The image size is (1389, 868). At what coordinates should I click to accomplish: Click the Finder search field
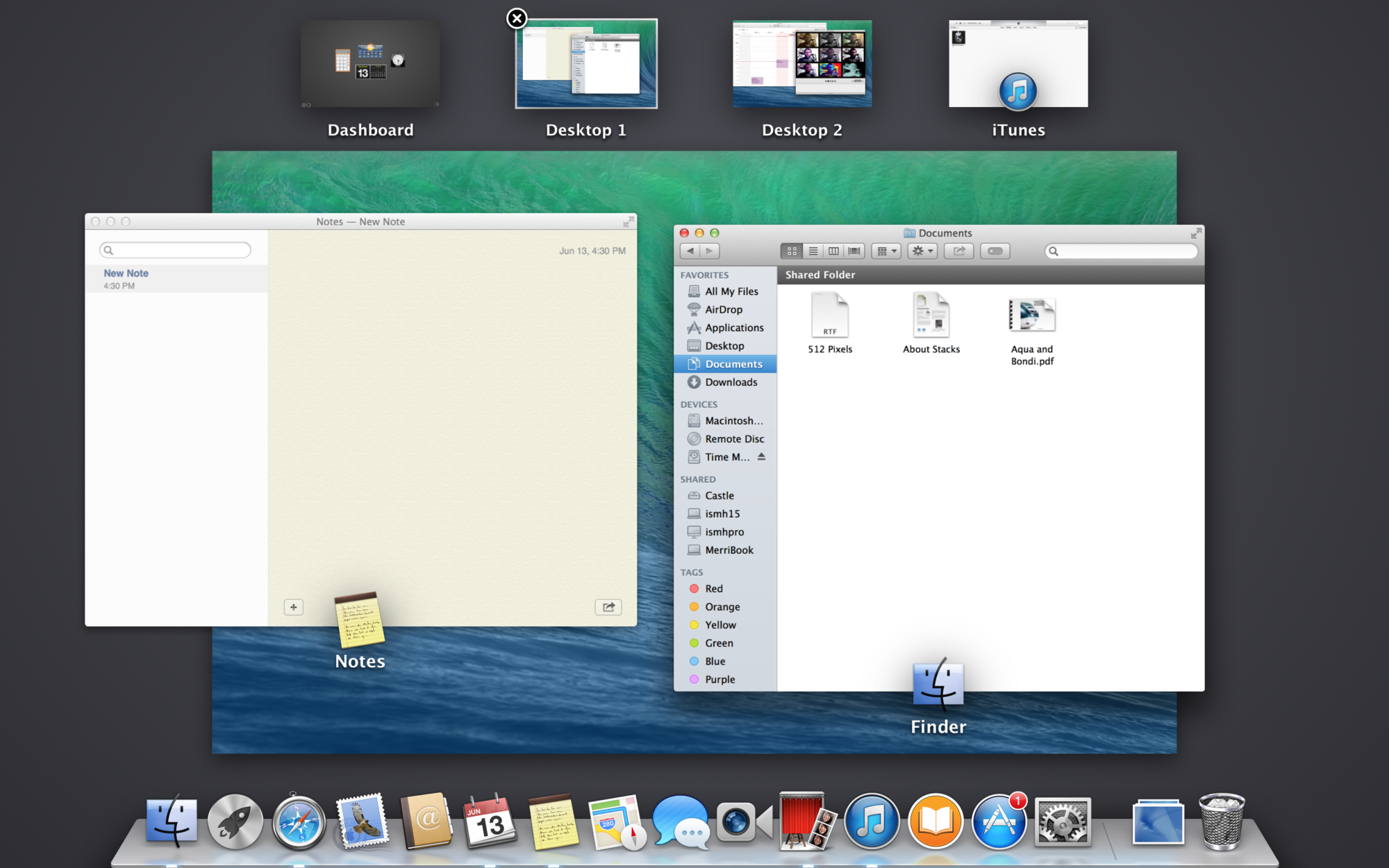pos(1120,251)
